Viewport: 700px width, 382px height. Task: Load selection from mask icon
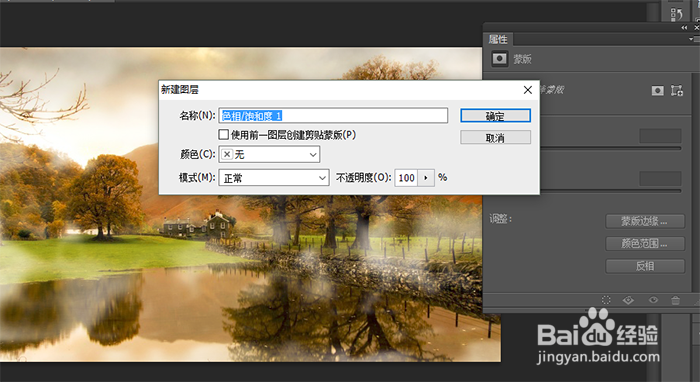click(606, 300)
